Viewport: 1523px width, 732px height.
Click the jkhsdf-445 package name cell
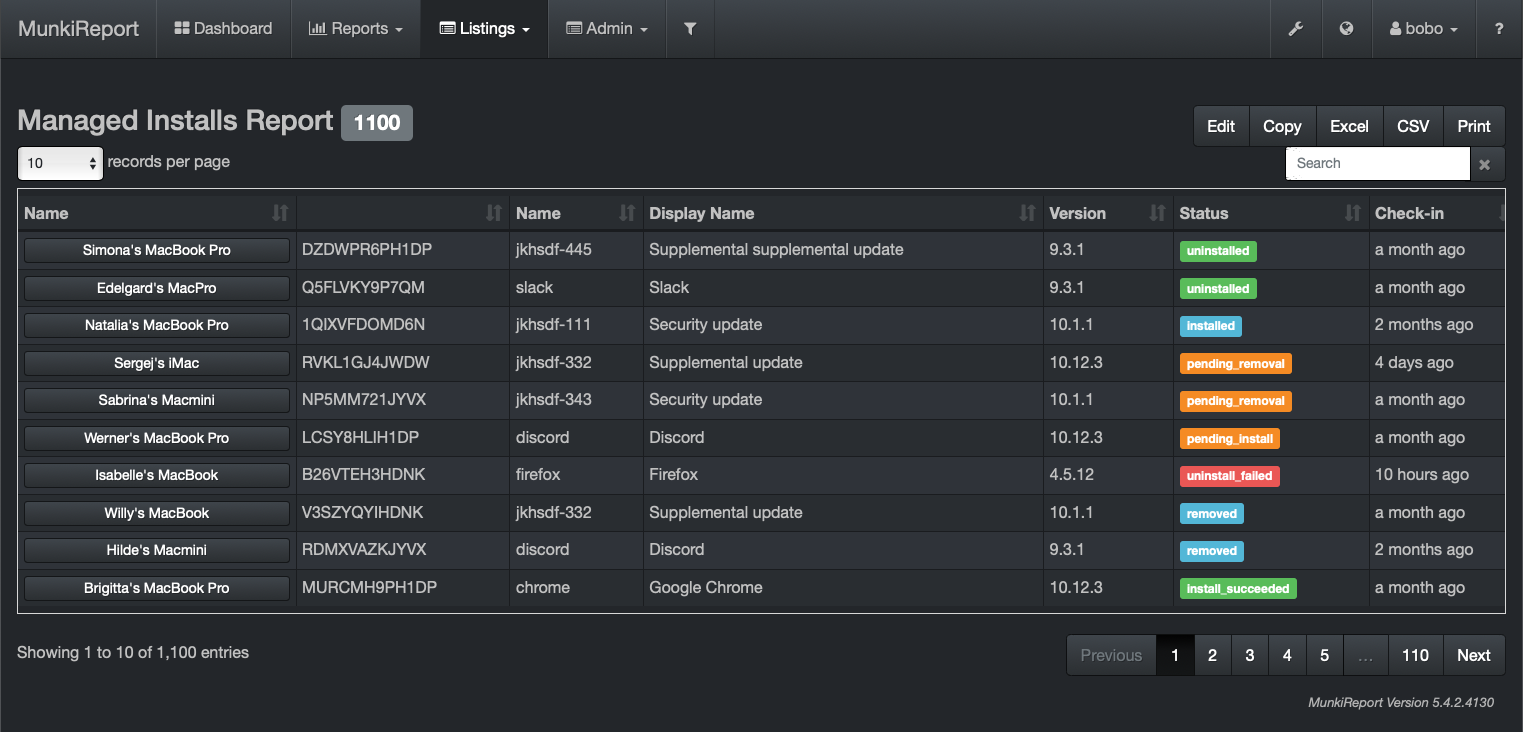[576, 250]
